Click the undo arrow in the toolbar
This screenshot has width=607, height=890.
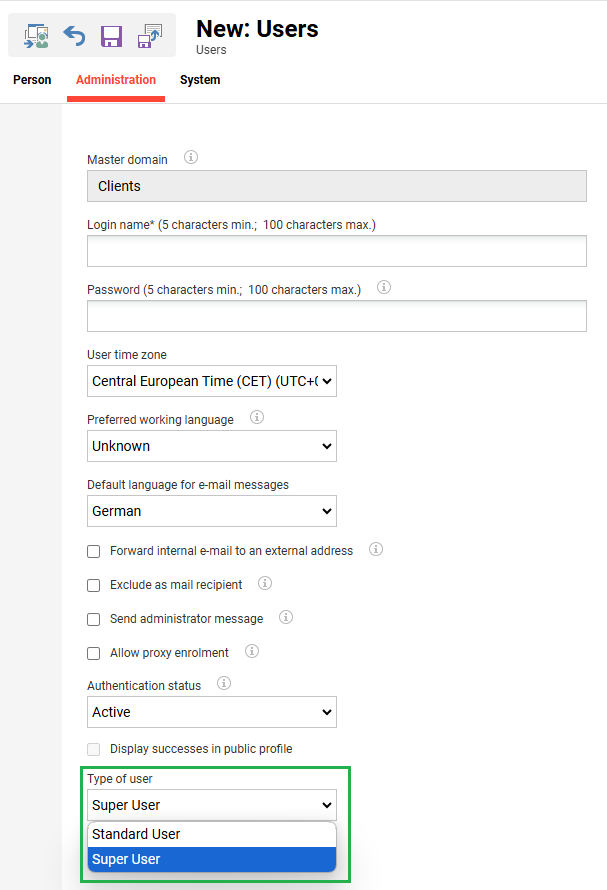(72, 36)
